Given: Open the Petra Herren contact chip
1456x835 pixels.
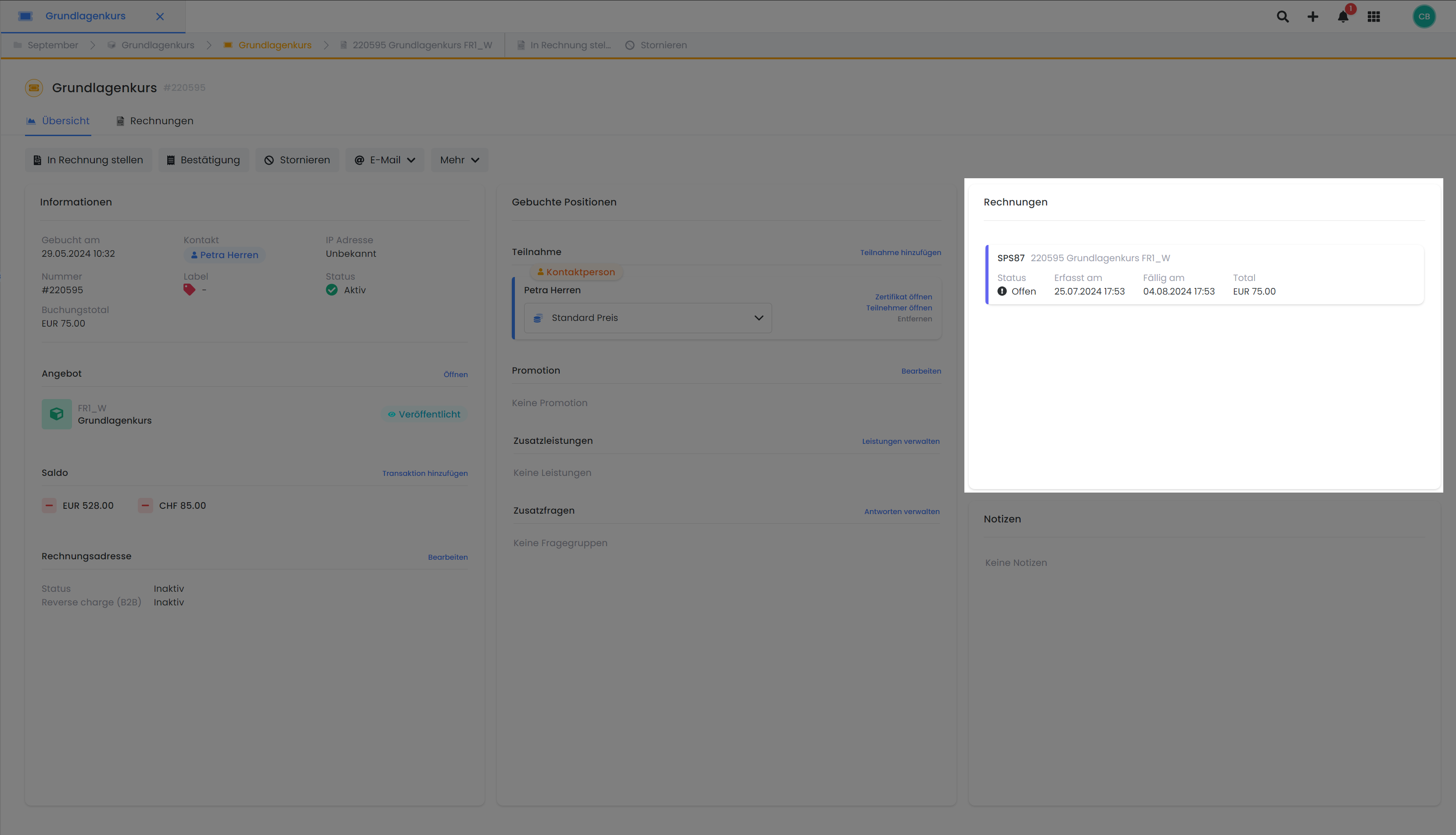Looking at the screenshot, I should coord(224,255).
